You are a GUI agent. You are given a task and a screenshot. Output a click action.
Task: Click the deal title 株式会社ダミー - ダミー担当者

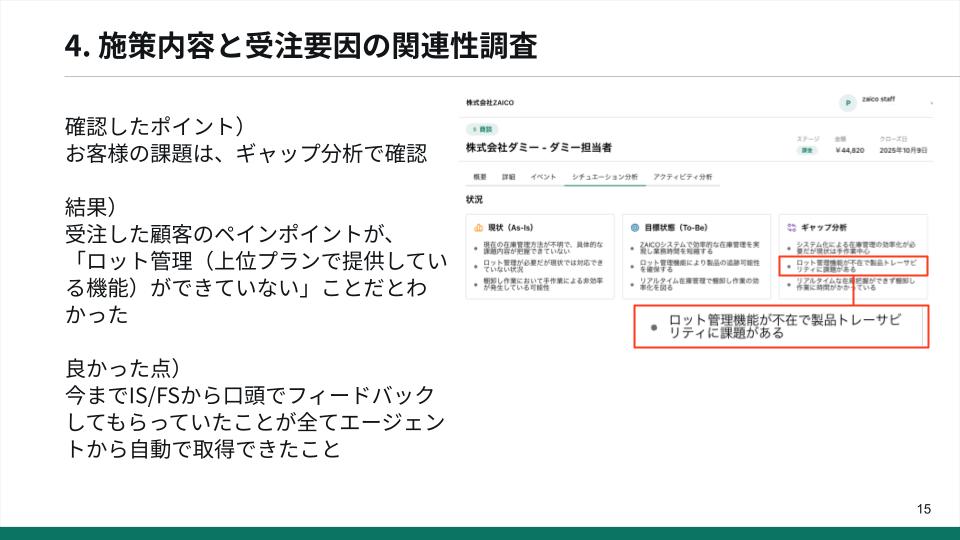point(539,148)
